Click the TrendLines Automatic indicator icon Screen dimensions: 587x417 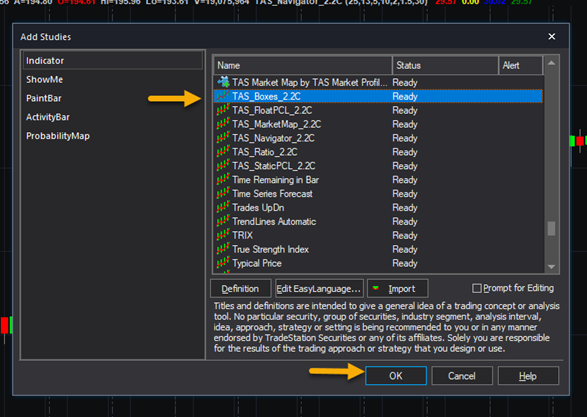pyautogui.click(x=223, y=221)
